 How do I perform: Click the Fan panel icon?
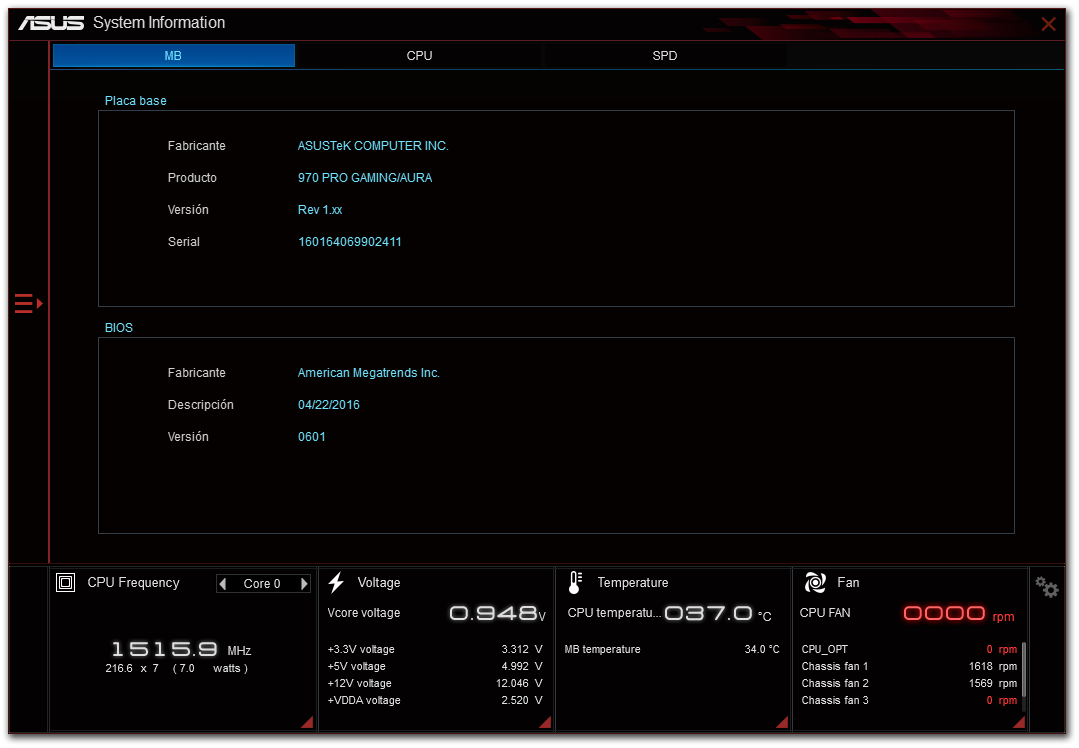pos(815,583)
